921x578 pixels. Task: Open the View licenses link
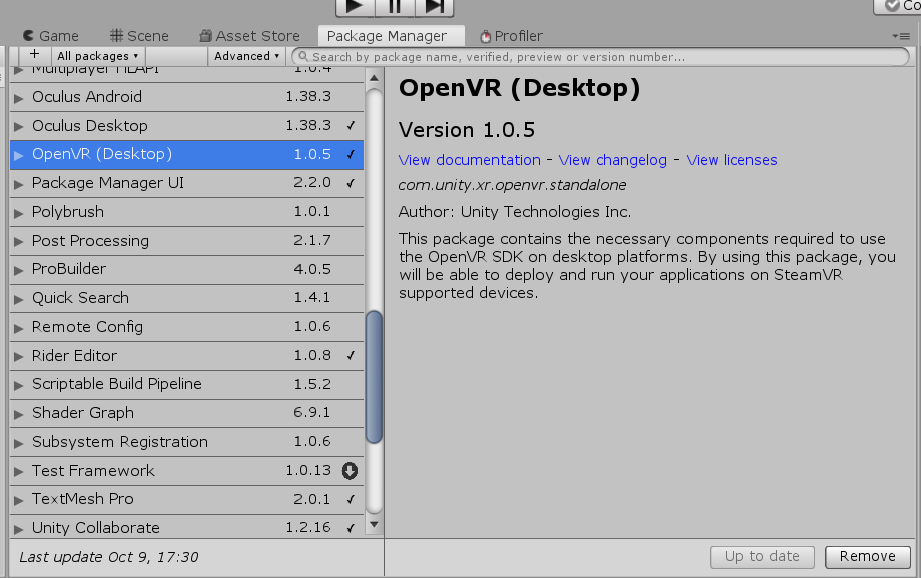click(732, 160)
